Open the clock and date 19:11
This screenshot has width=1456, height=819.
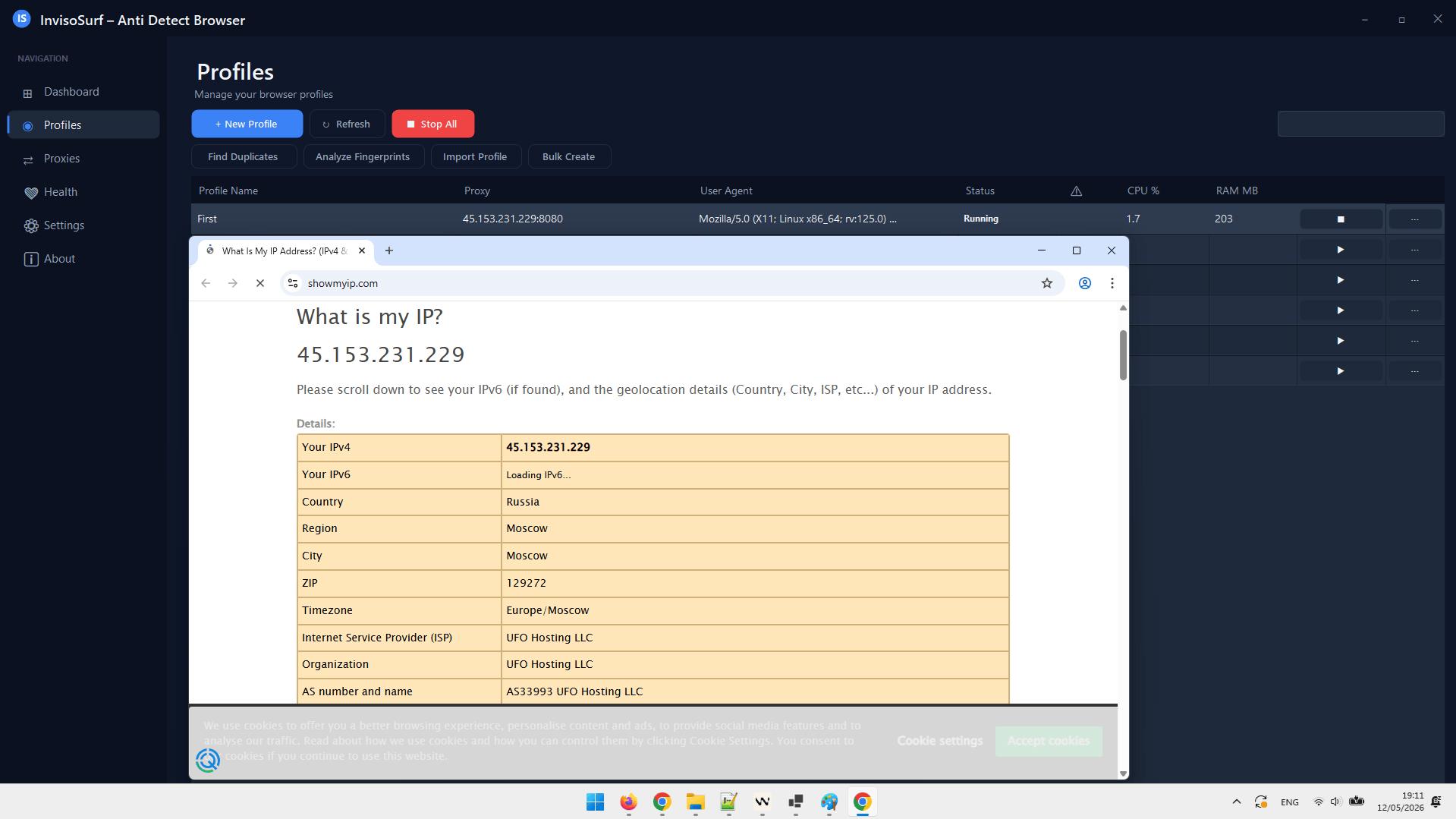pos(1401,802)
